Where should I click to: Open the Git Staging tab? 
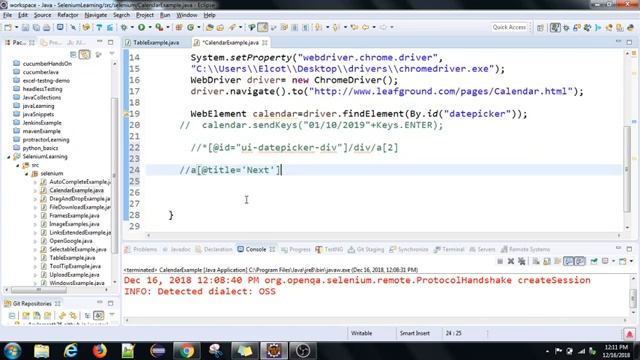pos(367,249)
